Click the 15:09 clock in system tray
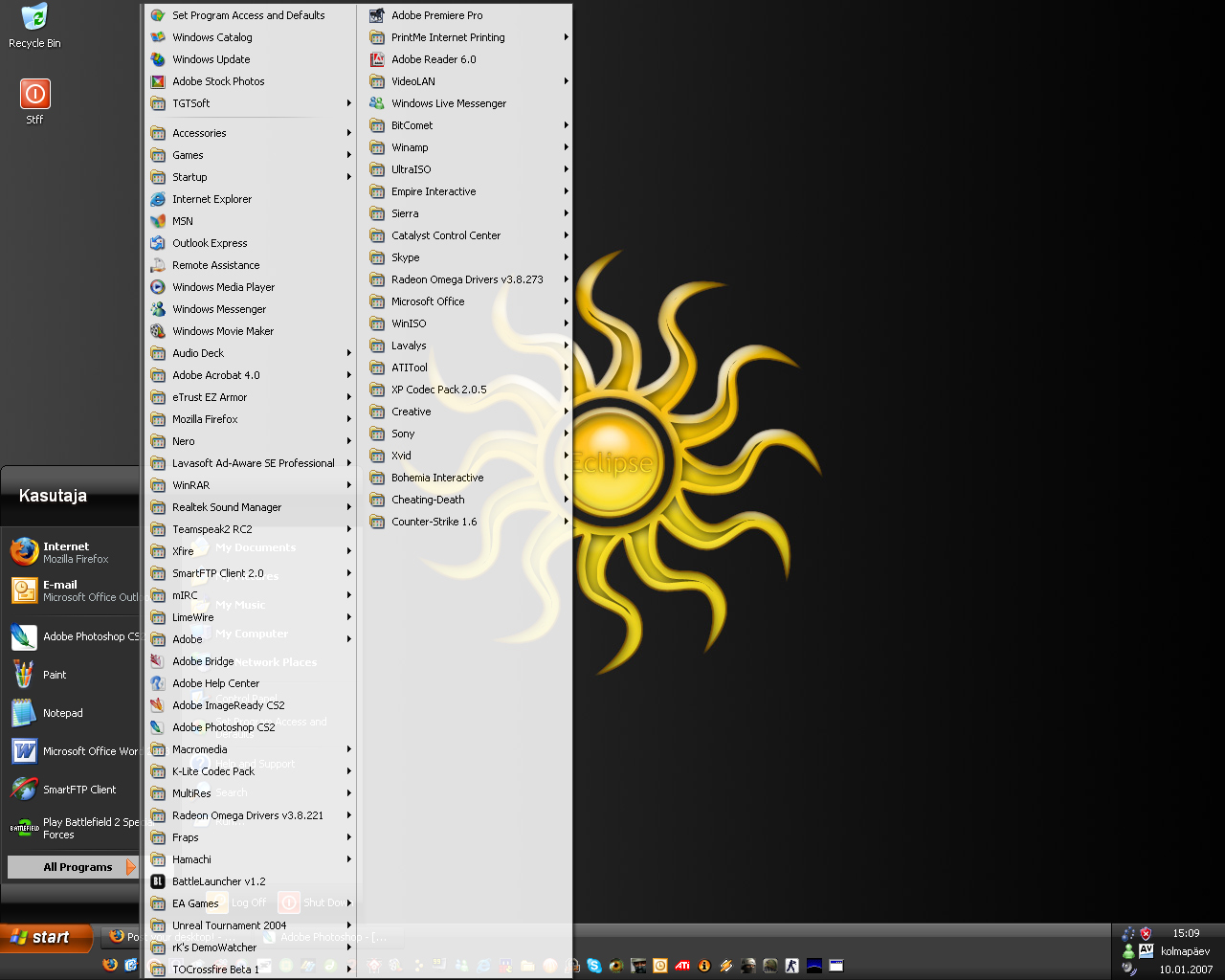The height and width of the screenshot is (980, 1225). (x=1186, y=933)
